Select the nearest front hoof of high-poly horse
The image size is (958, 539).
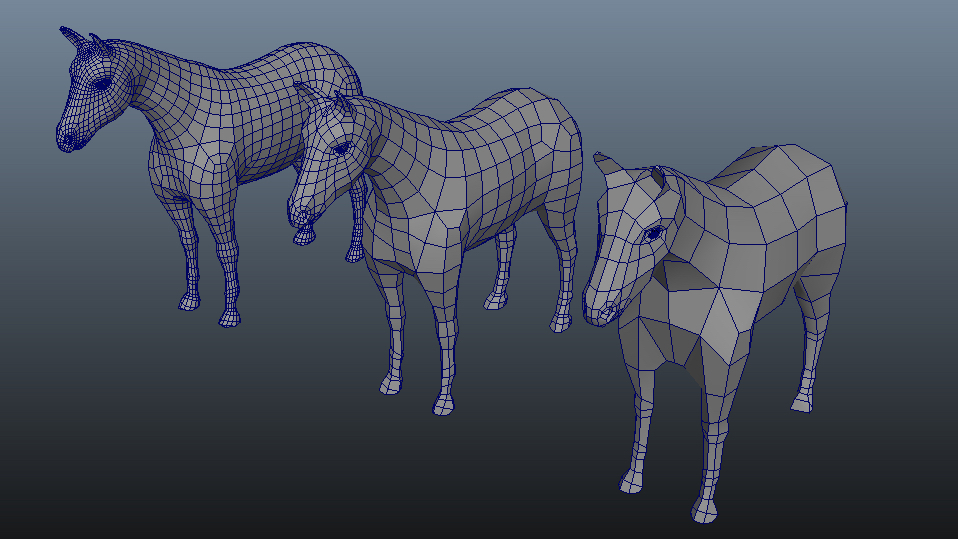click(229, 318)
